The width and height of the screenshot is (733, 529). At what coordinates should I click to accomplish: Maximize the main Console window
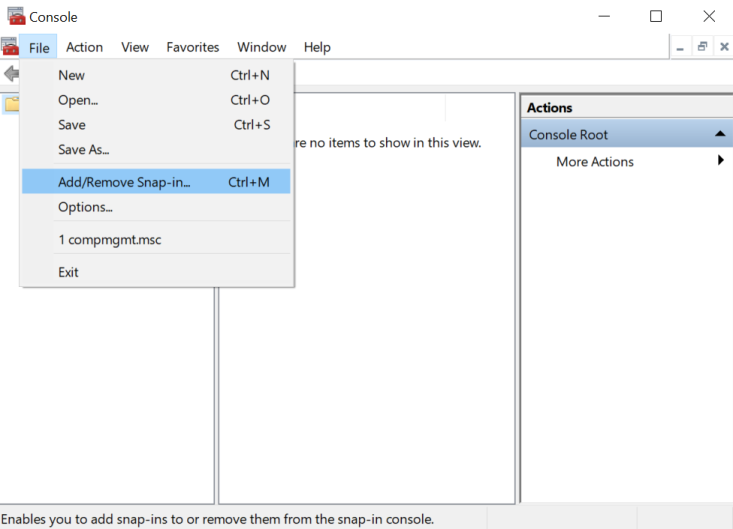coord(656,16)
